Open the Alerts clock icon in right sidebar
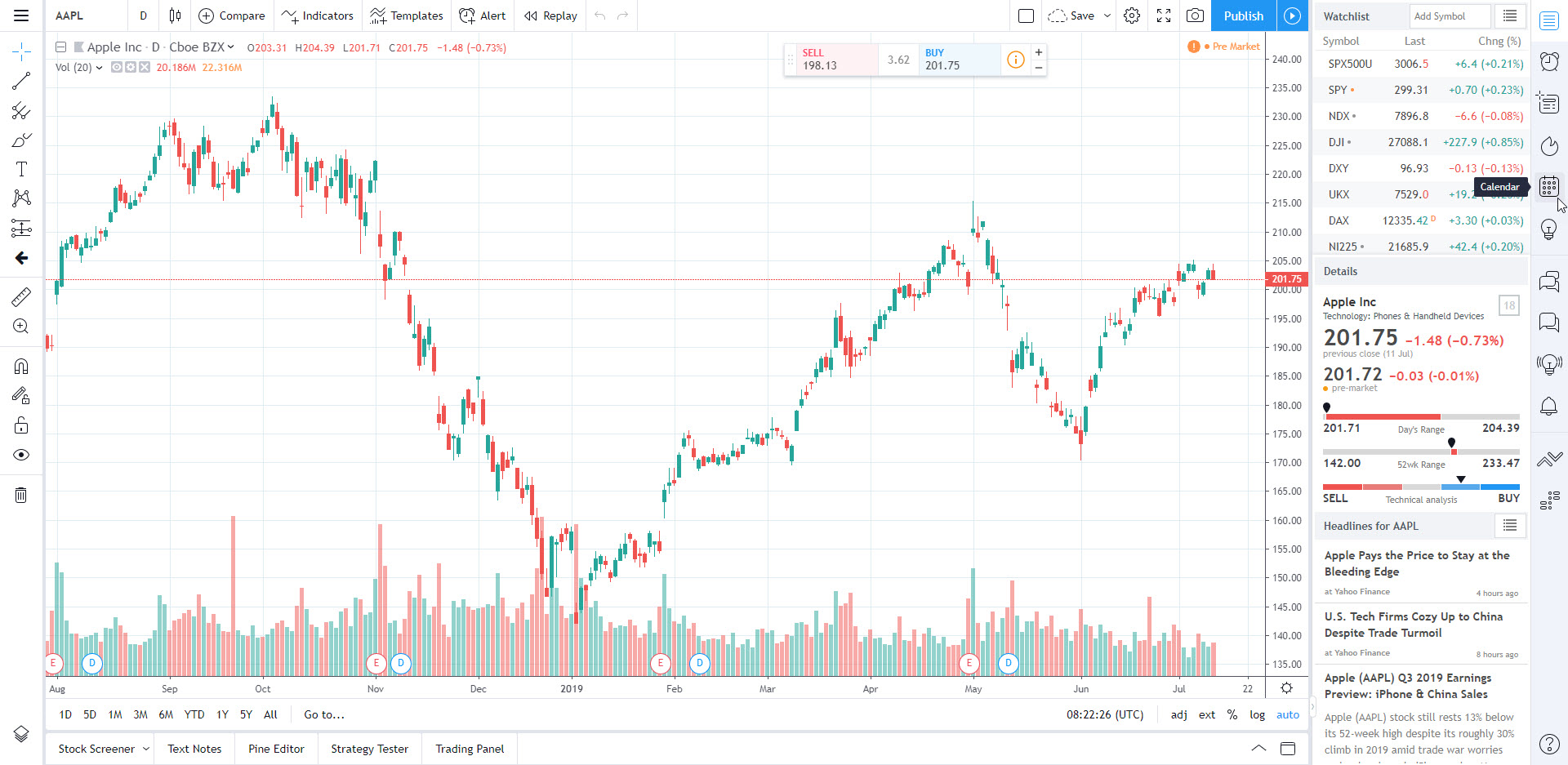1568x765 pixels. click(1549, 61)
